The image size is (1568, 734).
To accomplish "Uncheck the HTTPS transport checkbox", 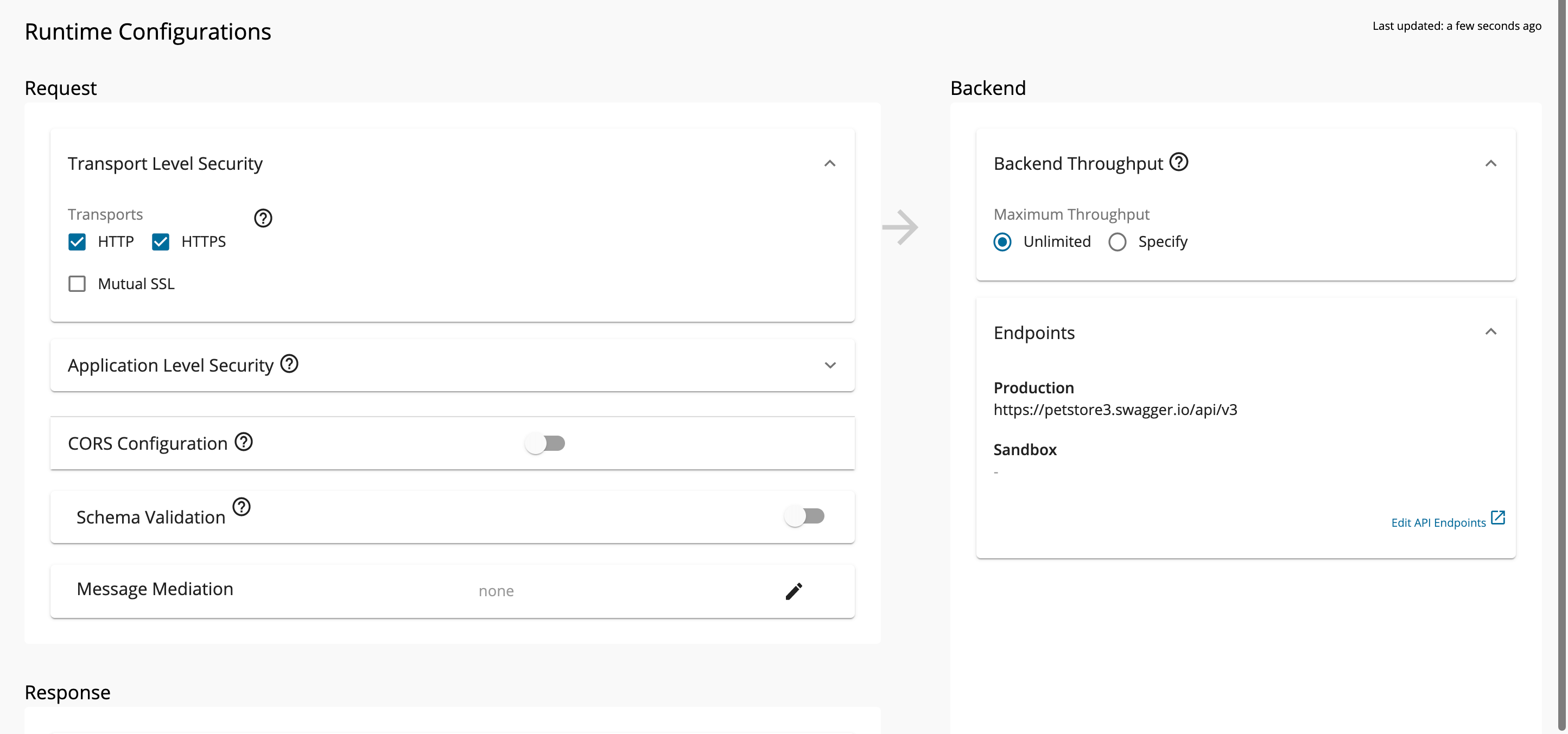I will pyautogui.click(x=161, y=242).
